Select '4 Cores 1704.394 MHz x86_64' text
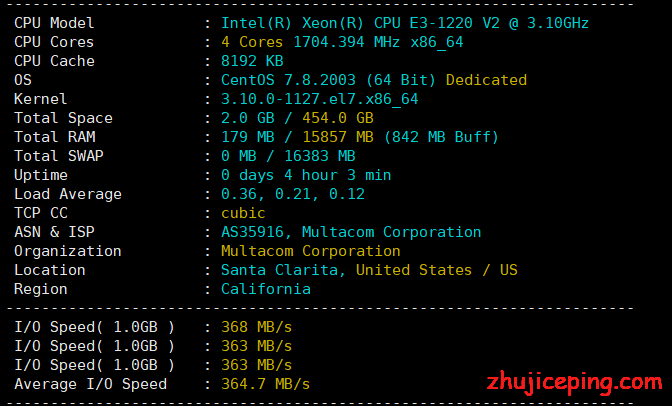 point(342,42)
